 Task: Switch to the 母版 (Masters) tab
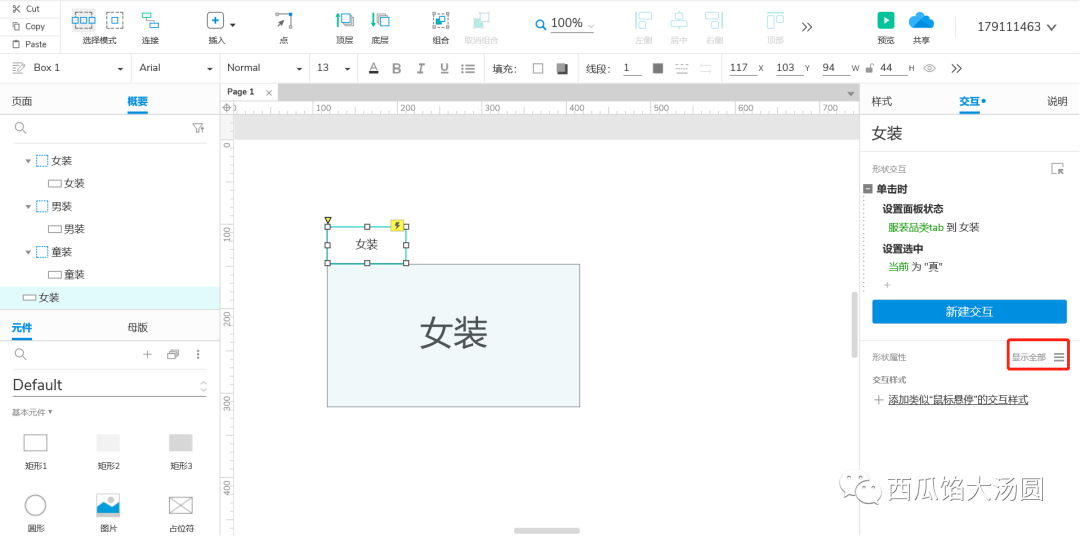pos(137,327)
